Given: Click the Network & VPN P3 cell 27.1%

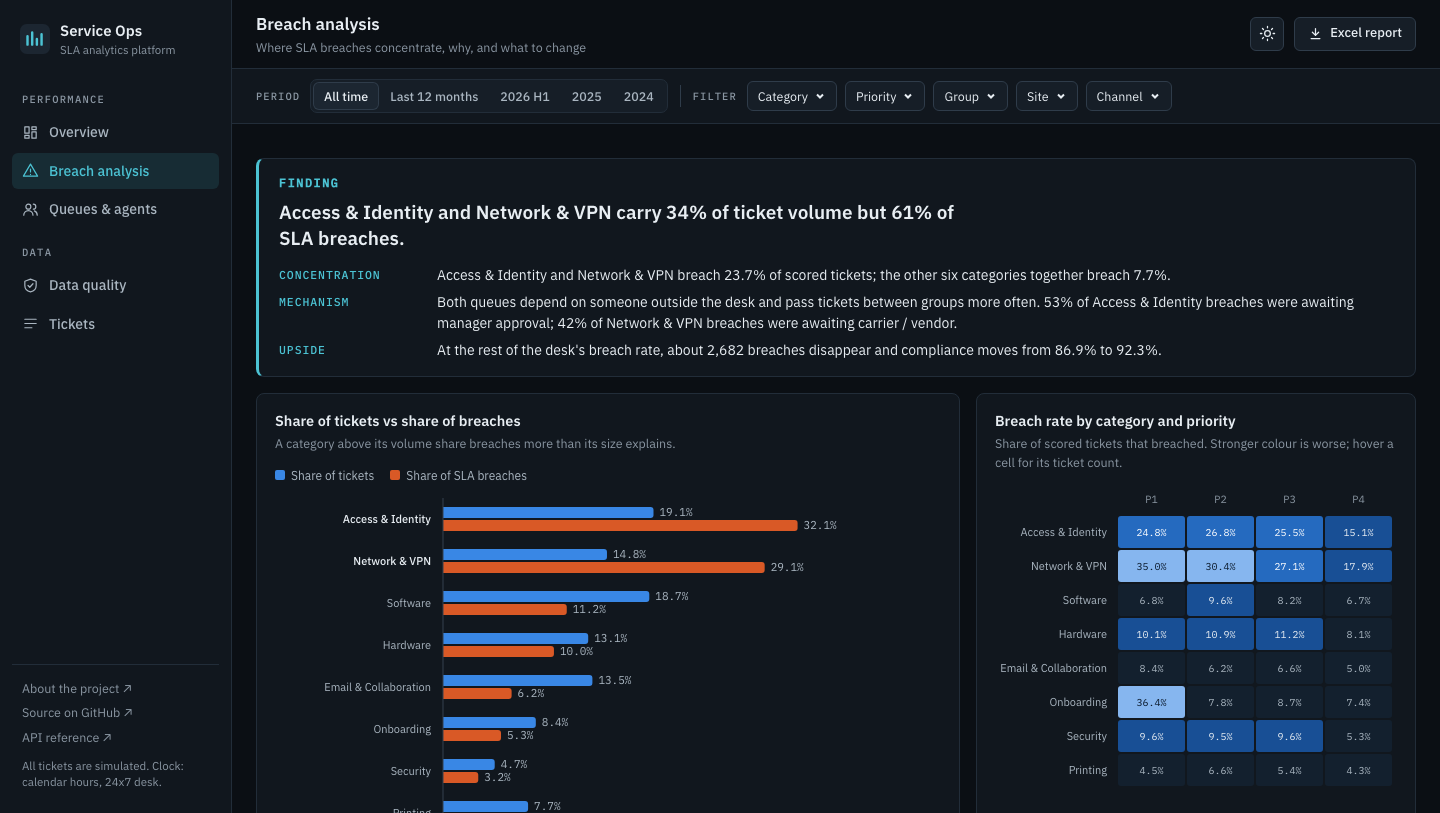Looking at the screenshot, I should coord(1289,566).
